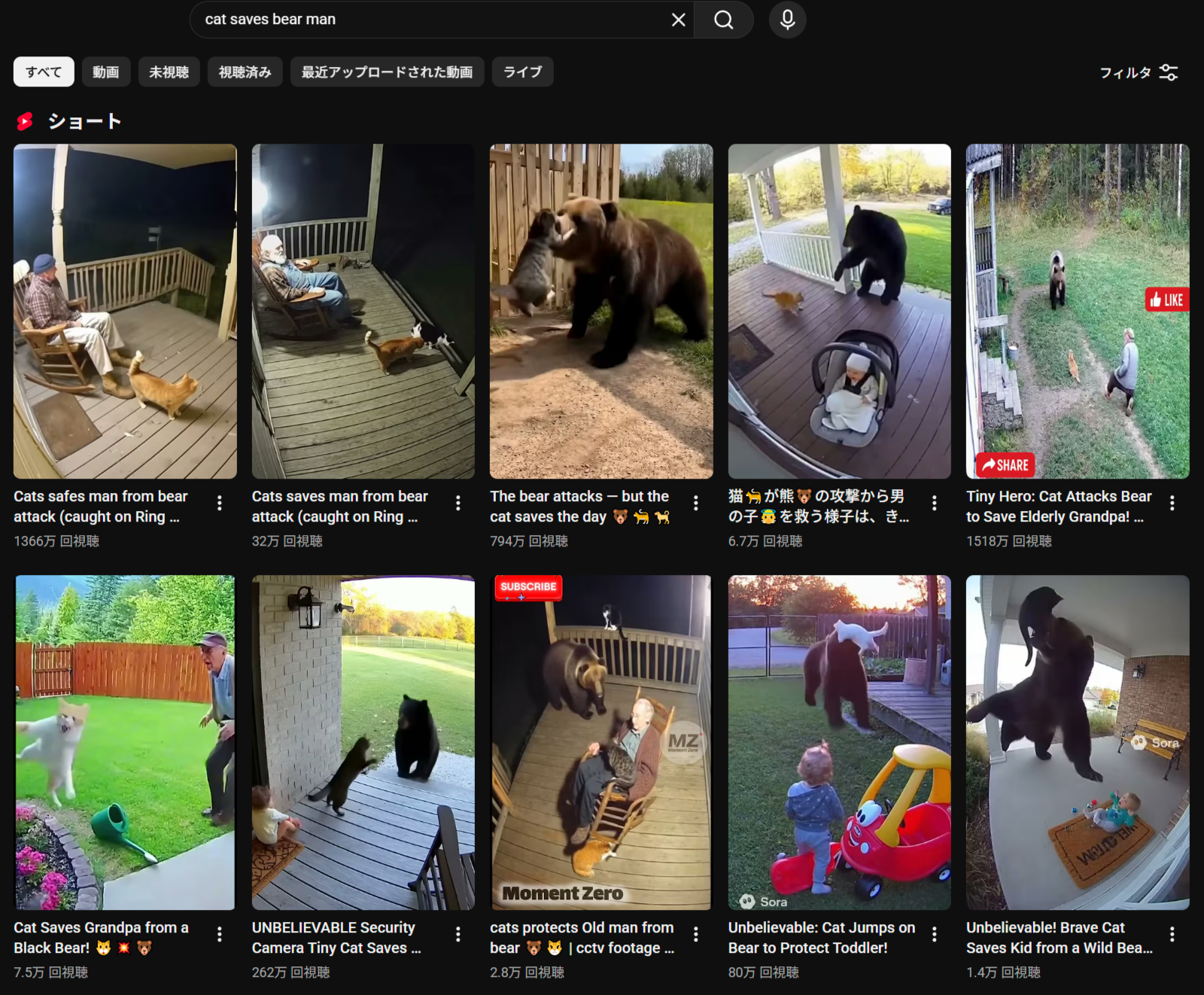Toggle the 未視聴 filter chip
This screenshot has width=1204, height=995.
tap(169, 72)
